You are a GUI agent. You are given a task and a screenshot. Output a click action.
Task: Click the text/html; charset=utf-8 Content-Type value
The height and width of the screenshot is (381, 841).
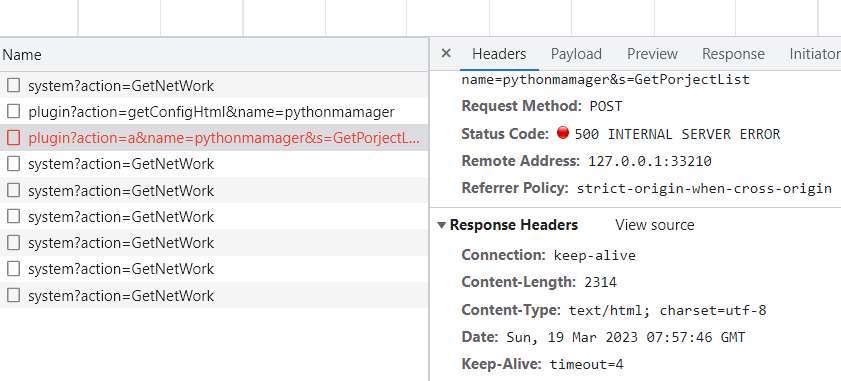[x=667, y=310]
